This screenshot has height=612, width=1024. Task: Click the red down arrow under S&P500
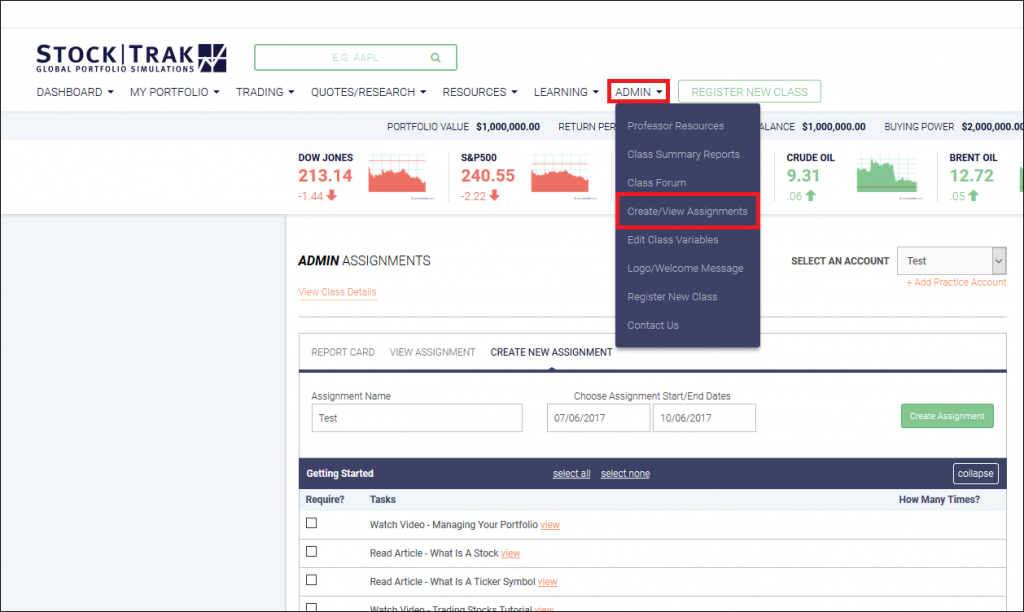[x=493, y=196]
